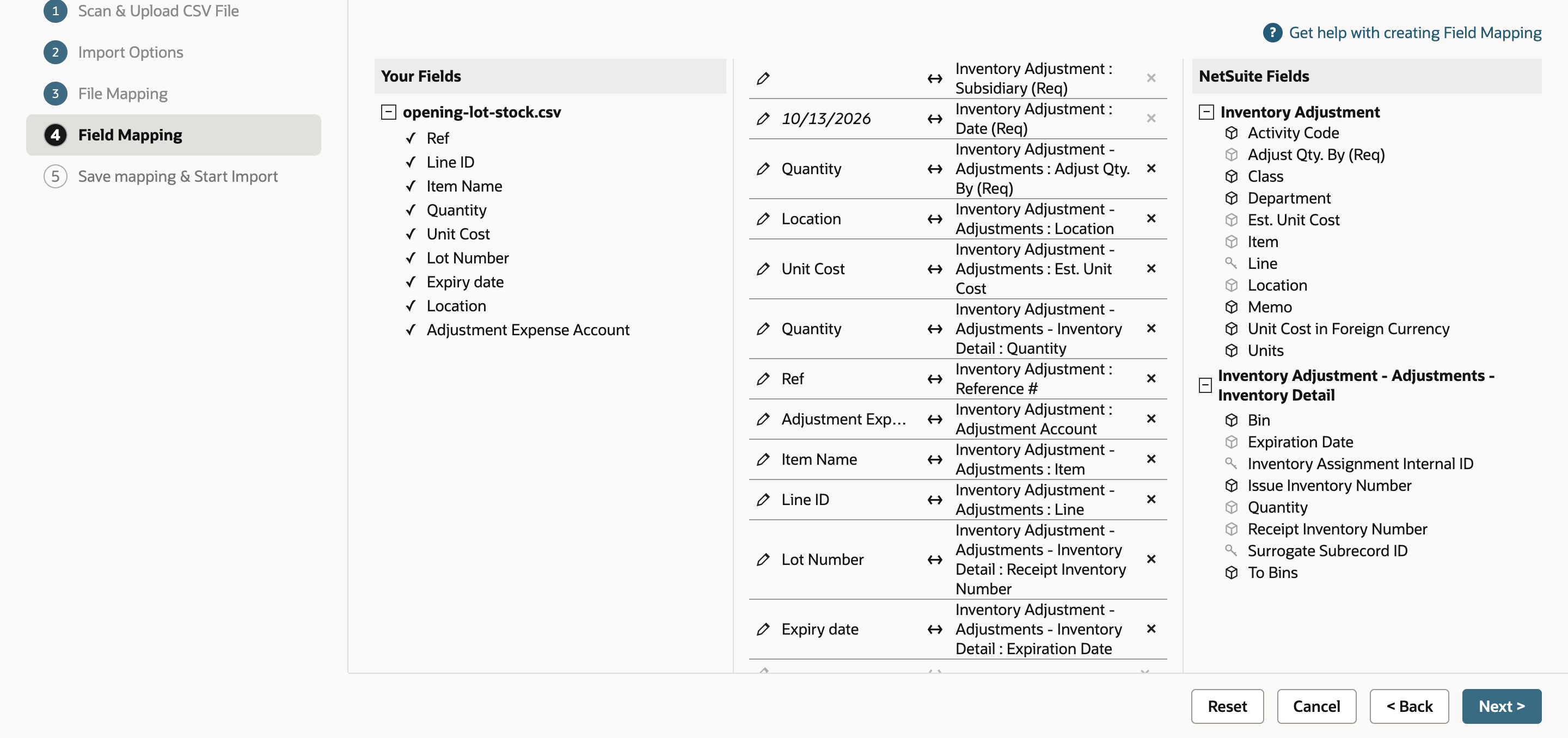Click pencil icon for the Expiry date mapping

click(763, 629)
